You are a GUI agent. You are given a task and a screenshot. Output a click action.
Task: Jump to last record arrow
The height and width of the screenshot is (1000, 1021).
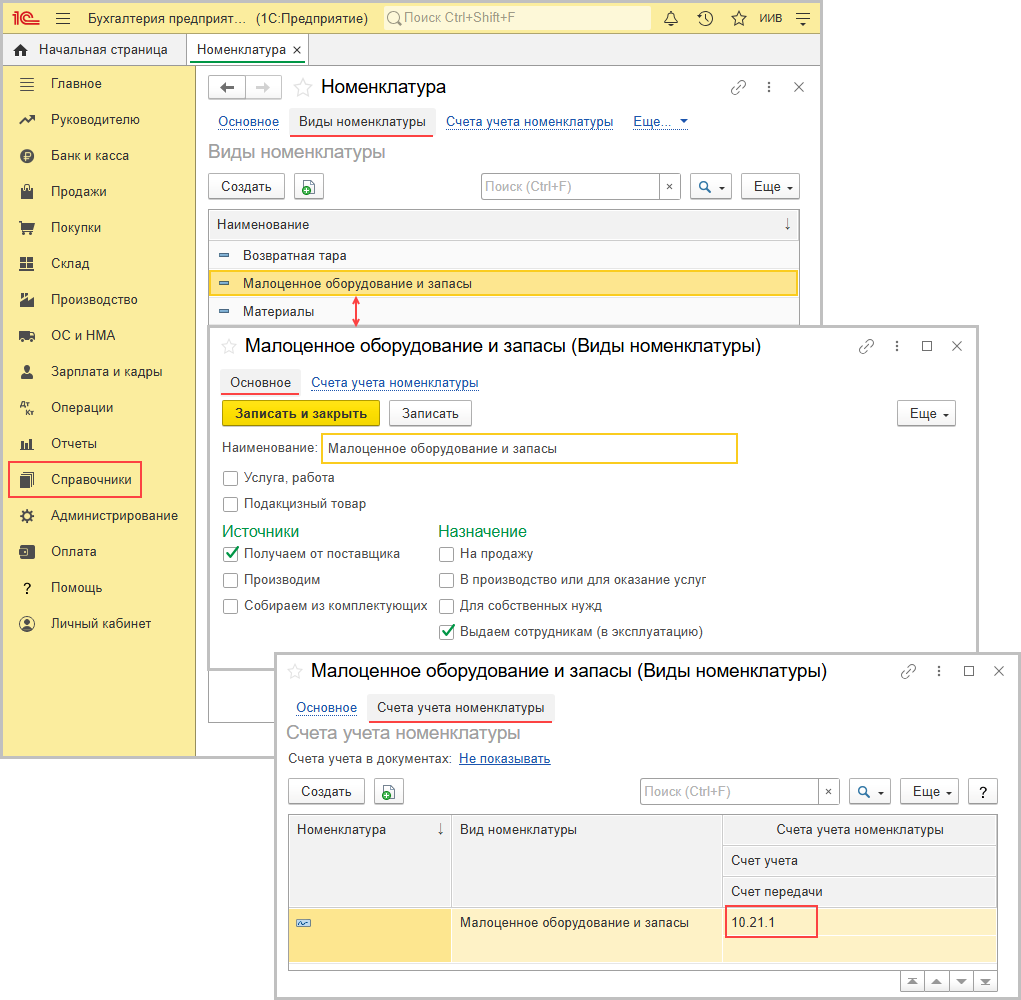pyautogui.click(x=985, y=981)
